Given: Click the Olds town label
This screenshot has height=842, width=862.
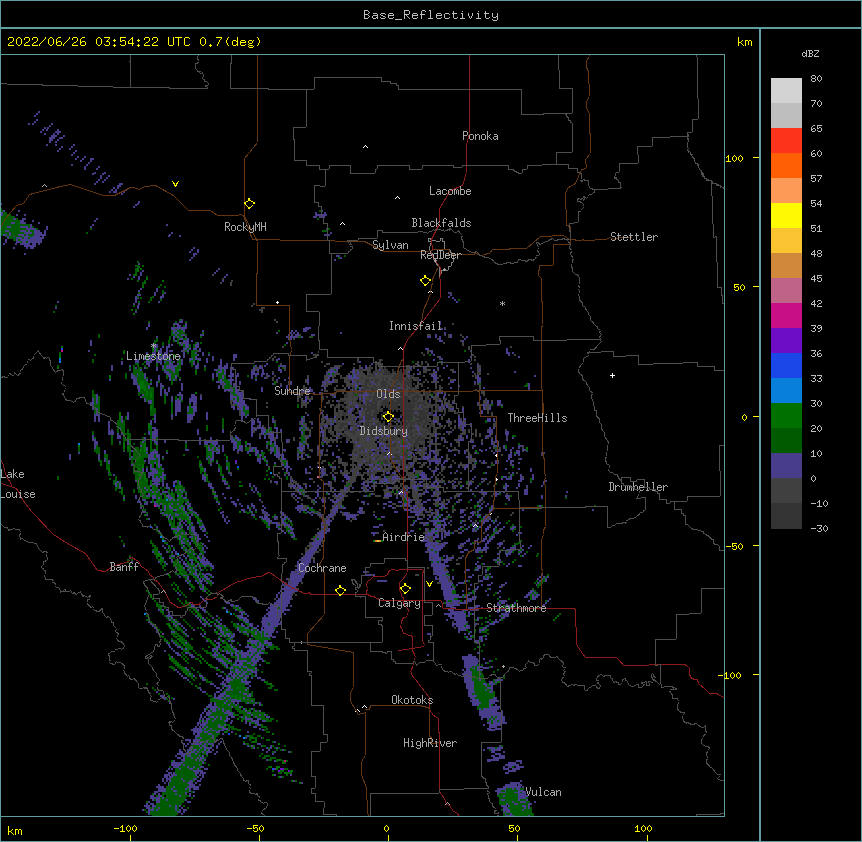Looking at the screenshot, I should click(x=388, y=394).
